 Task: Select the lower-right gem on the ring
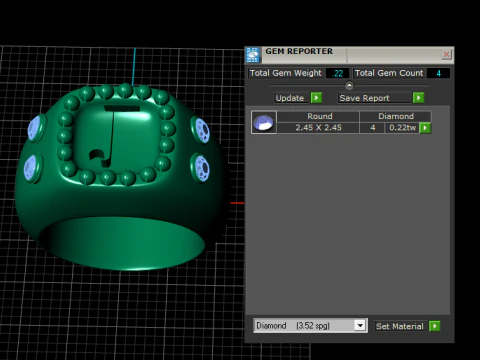201,168
